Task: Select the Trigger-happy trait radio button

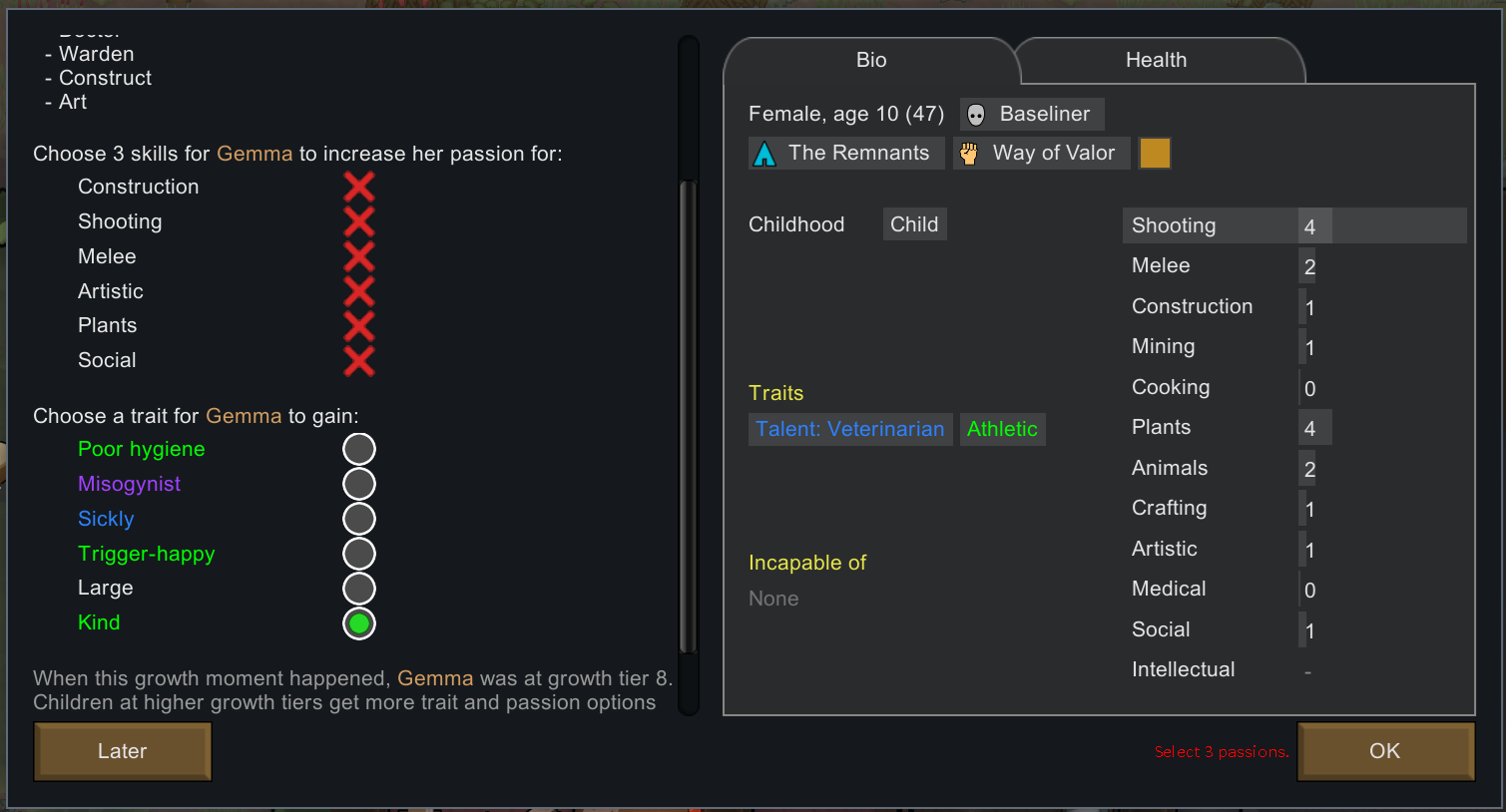Action: pos(359,554)
